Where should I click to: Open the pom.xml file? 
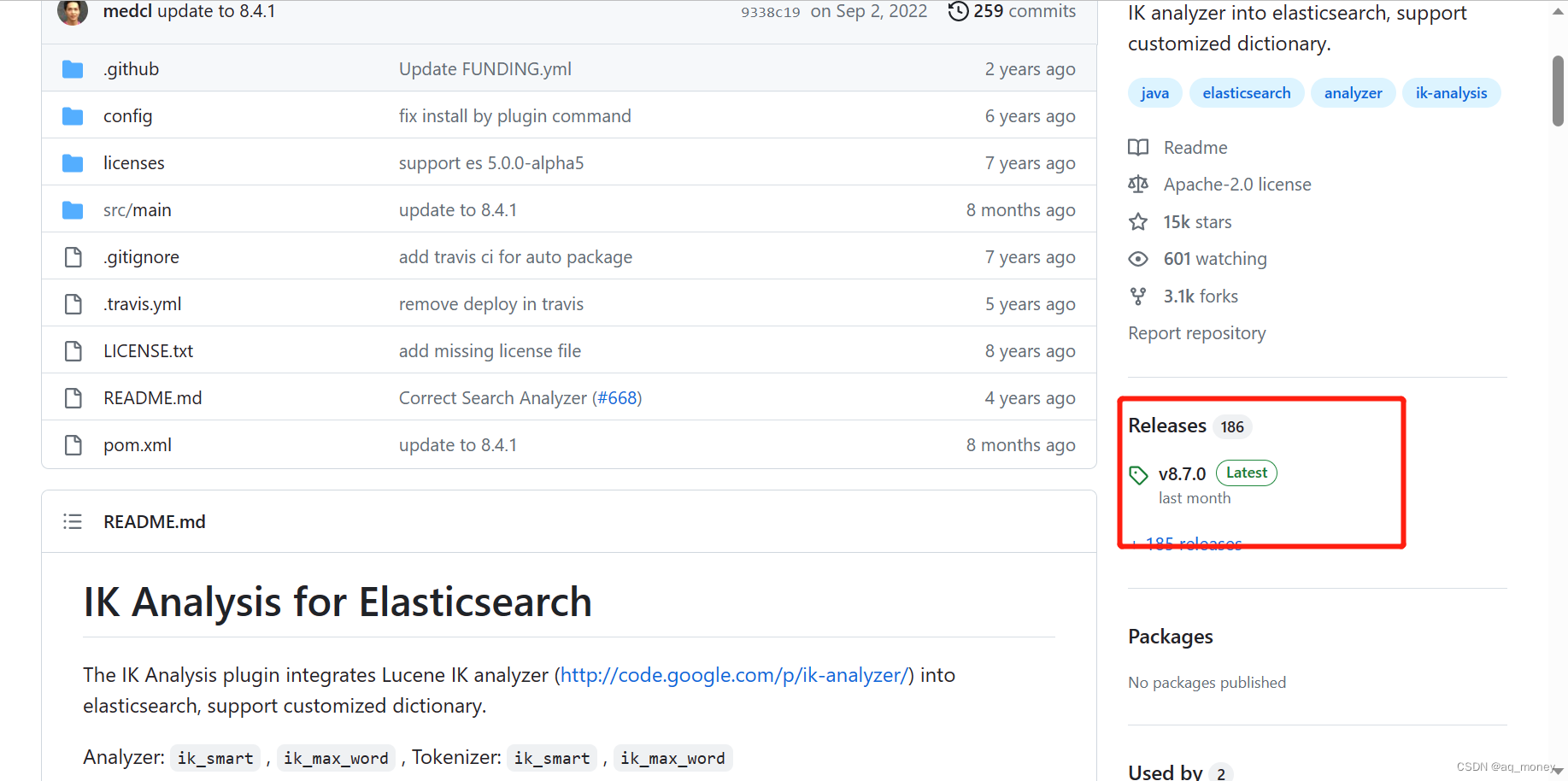(x=138, y=445)
